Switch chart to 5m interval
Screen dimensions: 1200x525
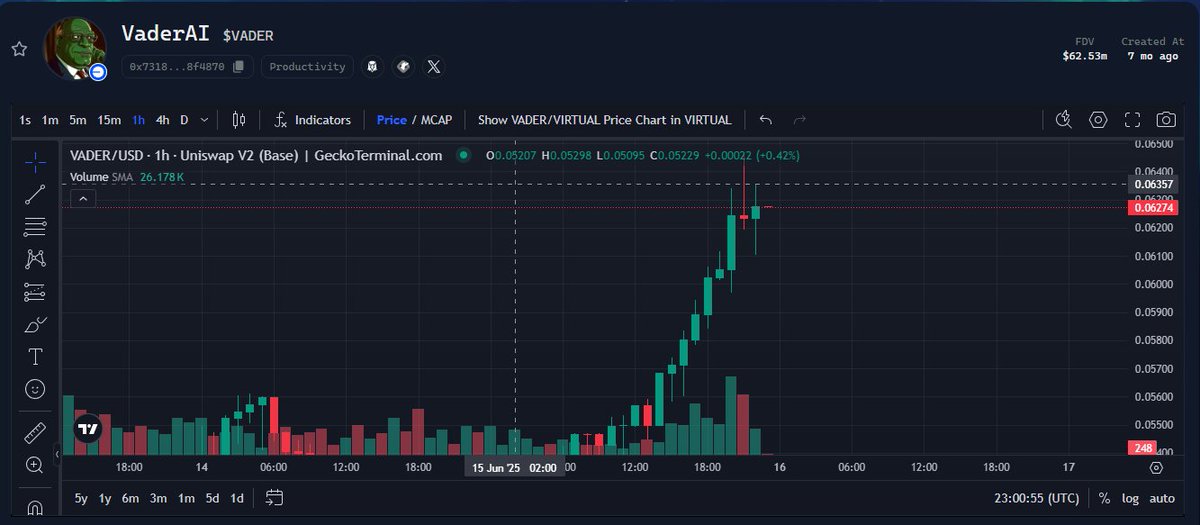77,120
